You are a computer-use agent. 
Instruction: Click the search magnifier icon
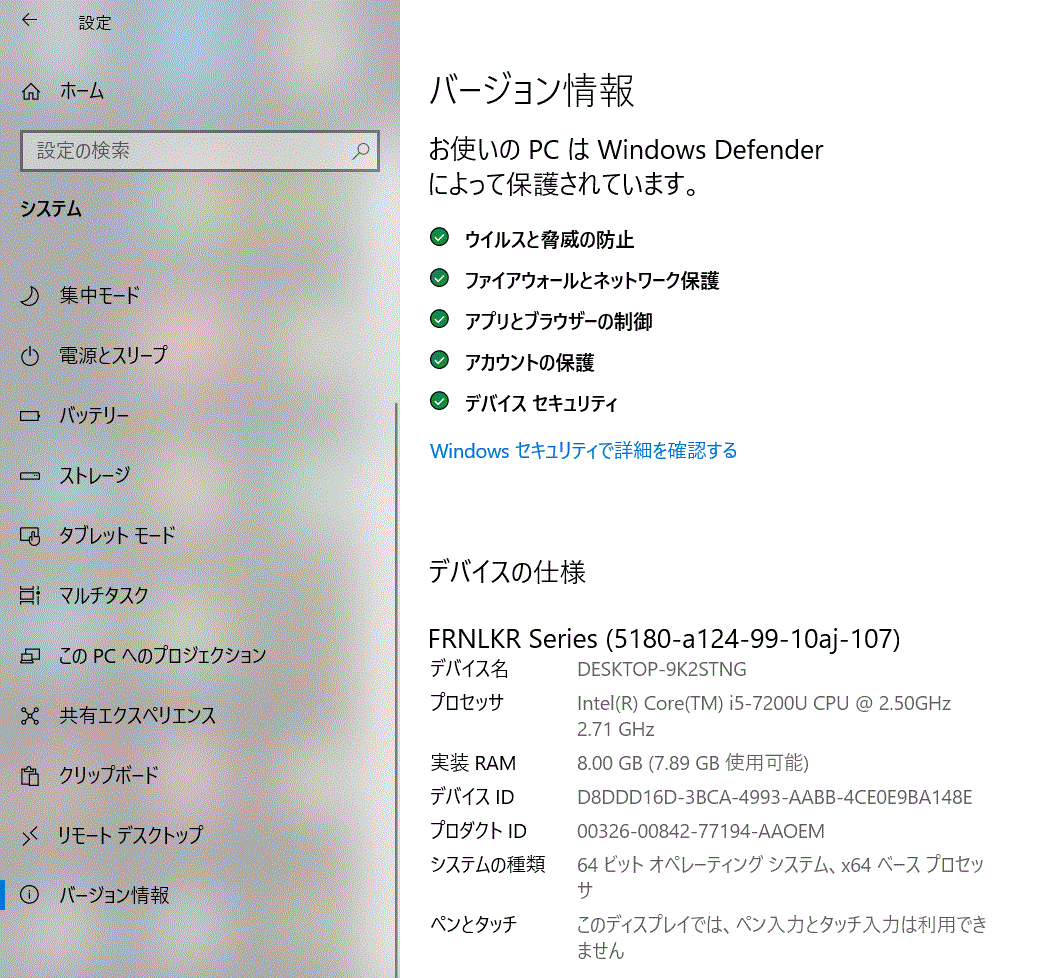[x=361, y=151]
